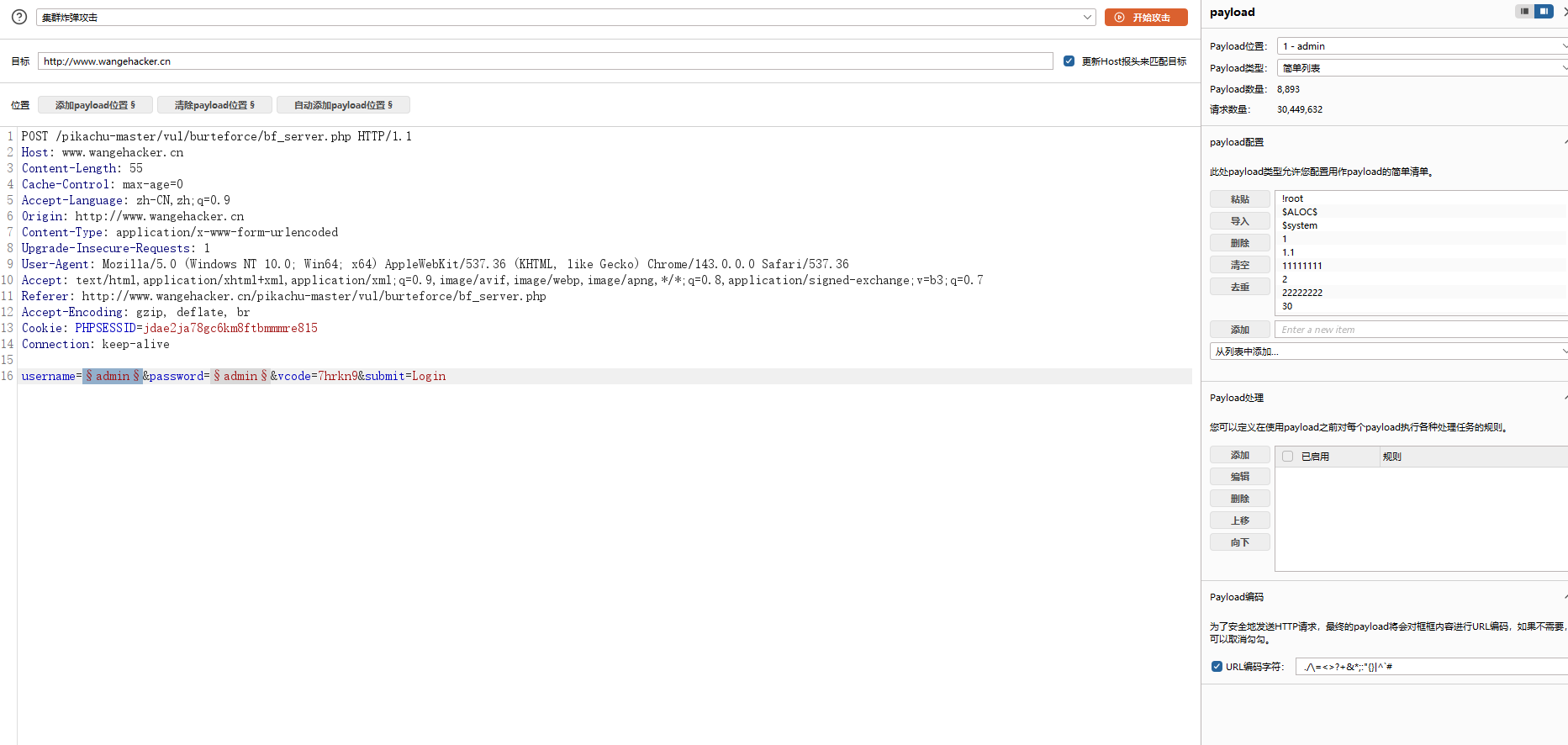Image resolution: width=1568 pixels, height=745 pixels.
Task: Click 去重 to deduplicate payload list
Action: (1239, 287)
